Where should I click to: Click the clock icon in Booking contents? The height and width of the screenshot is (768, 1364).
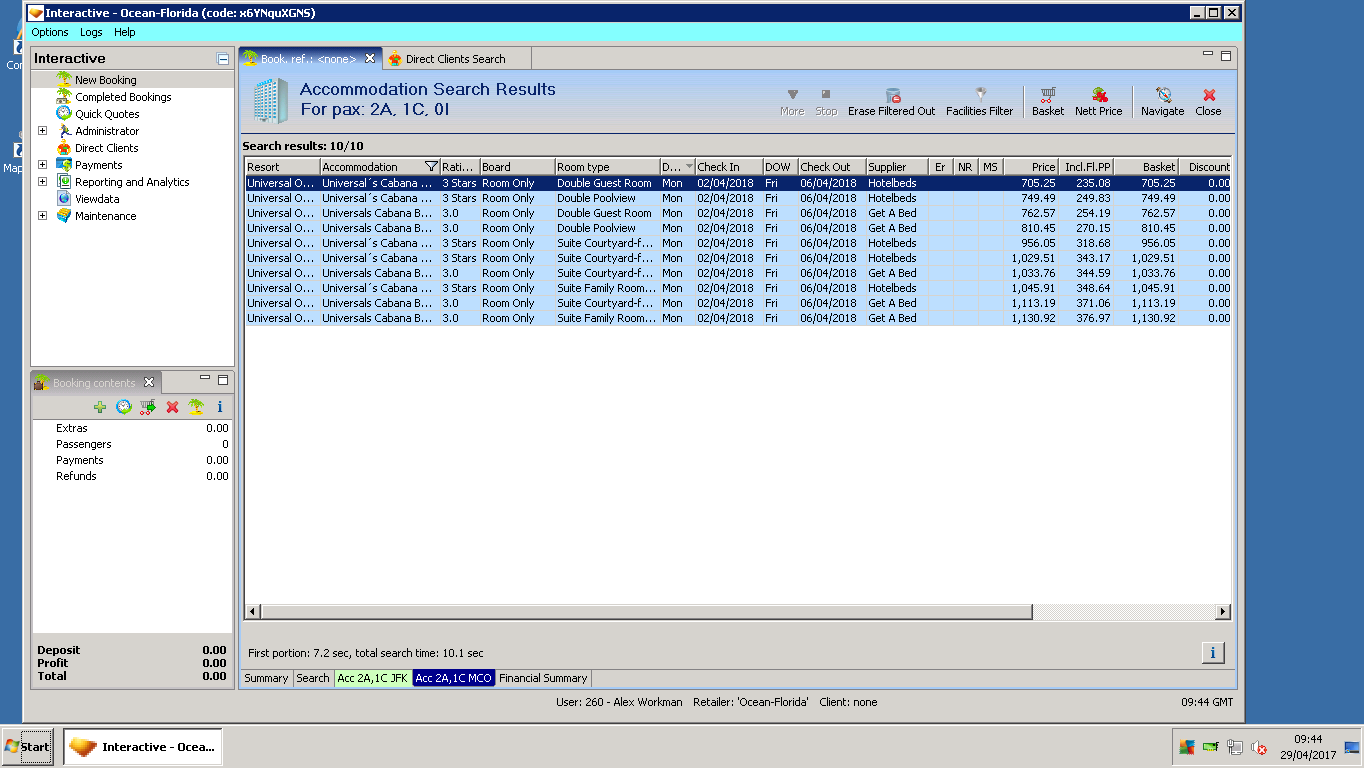pyautogui.click(x=124, y=407)
